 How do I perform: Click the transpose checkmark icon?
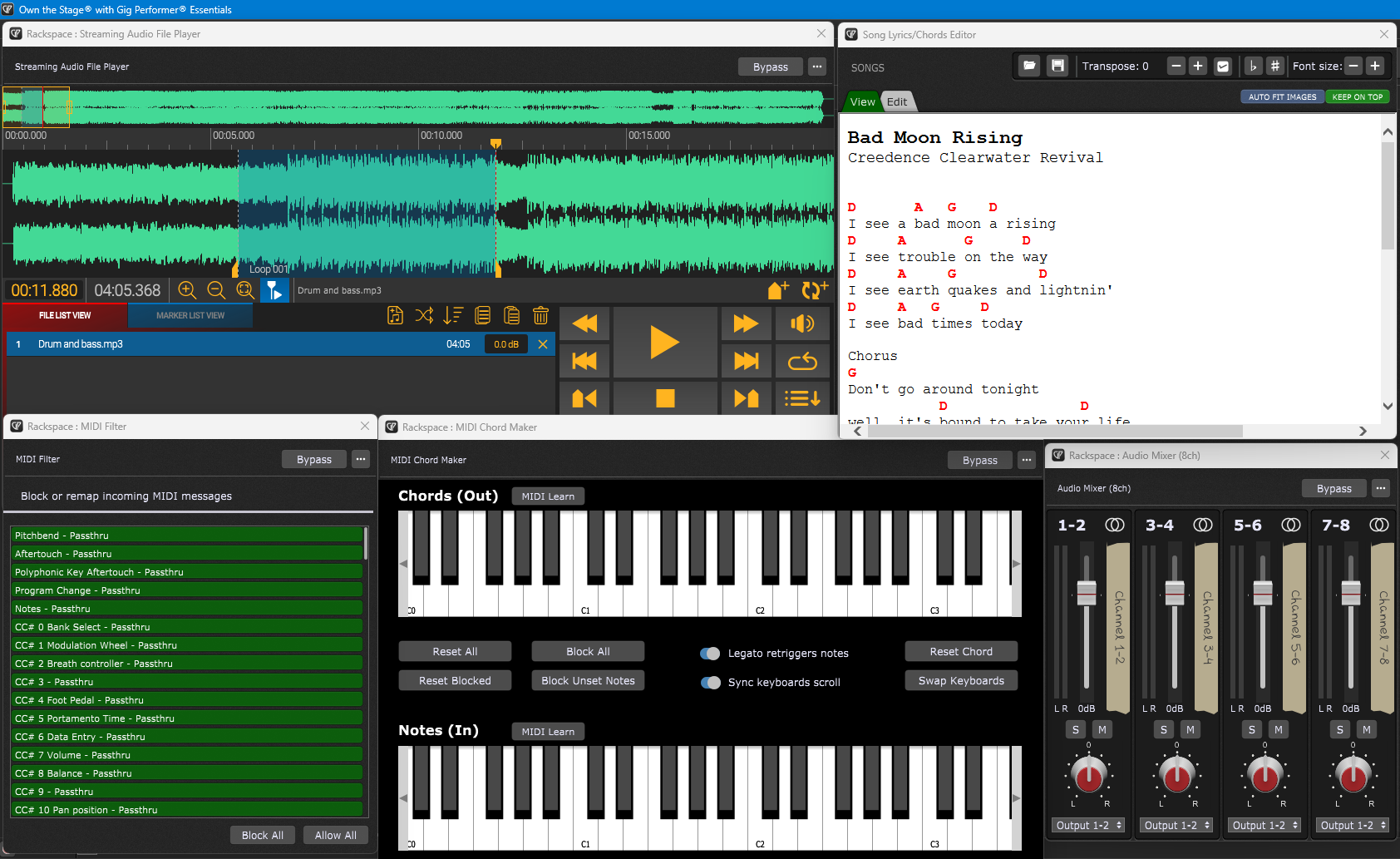1222,66
